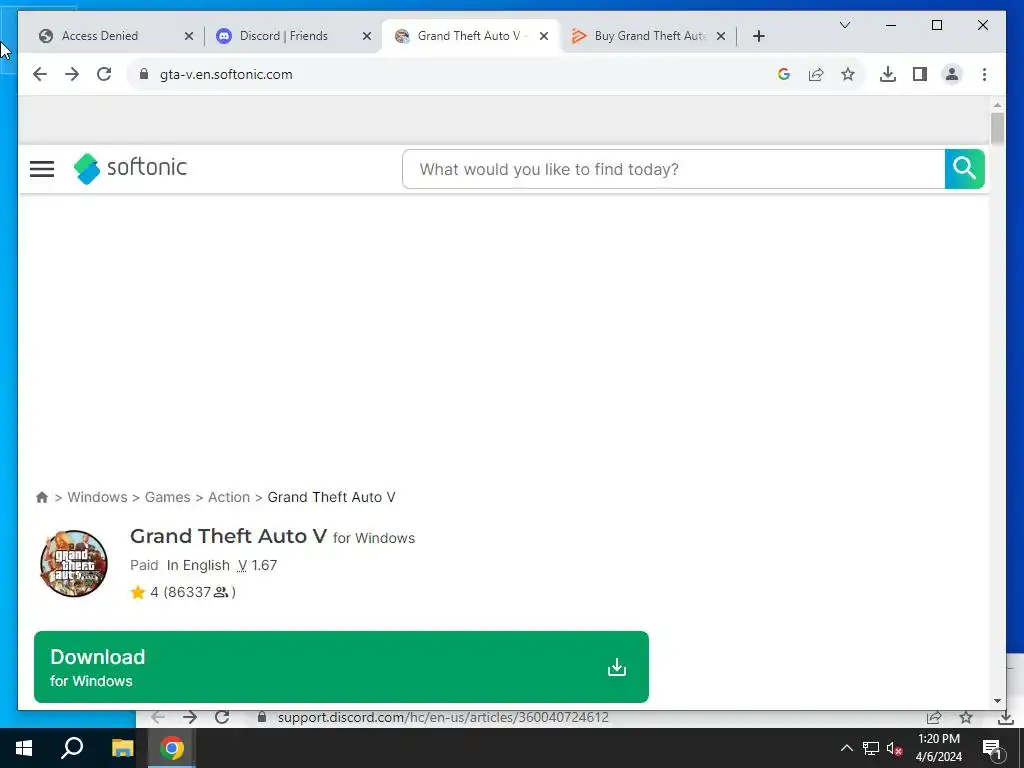Go to Softonic home via breadcrumb house icon

42,498
